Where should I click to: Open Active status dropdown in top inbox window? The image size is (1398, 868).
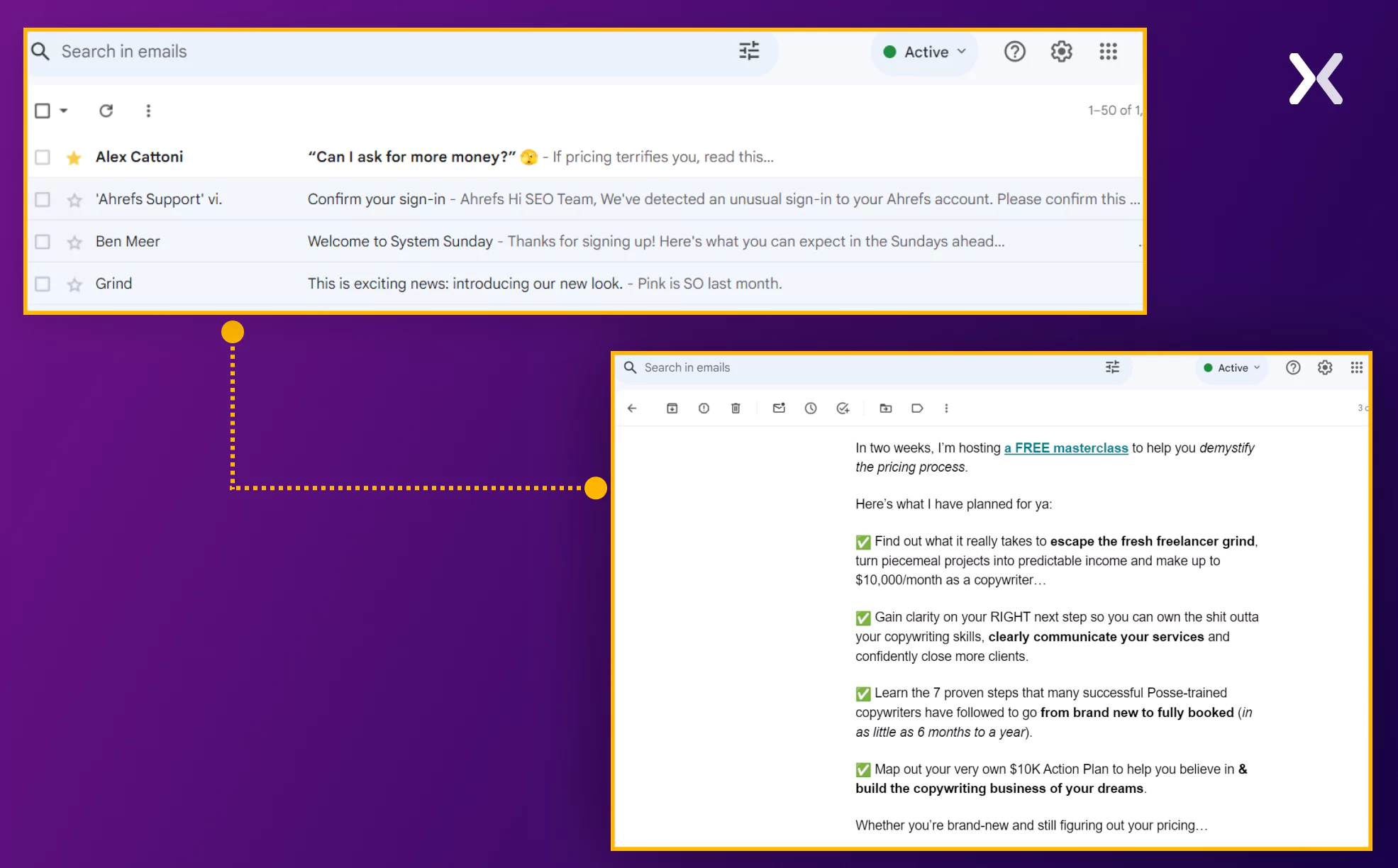[x=924, y=52]
